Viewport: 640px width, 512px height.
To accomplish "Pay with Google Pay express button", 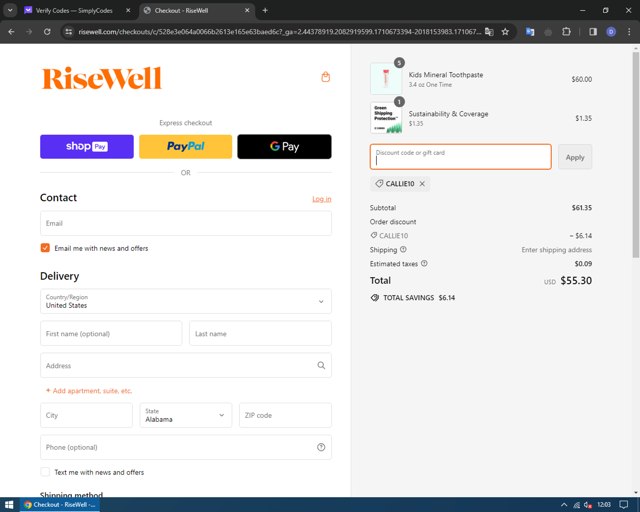I will click(x=284, y=147).
